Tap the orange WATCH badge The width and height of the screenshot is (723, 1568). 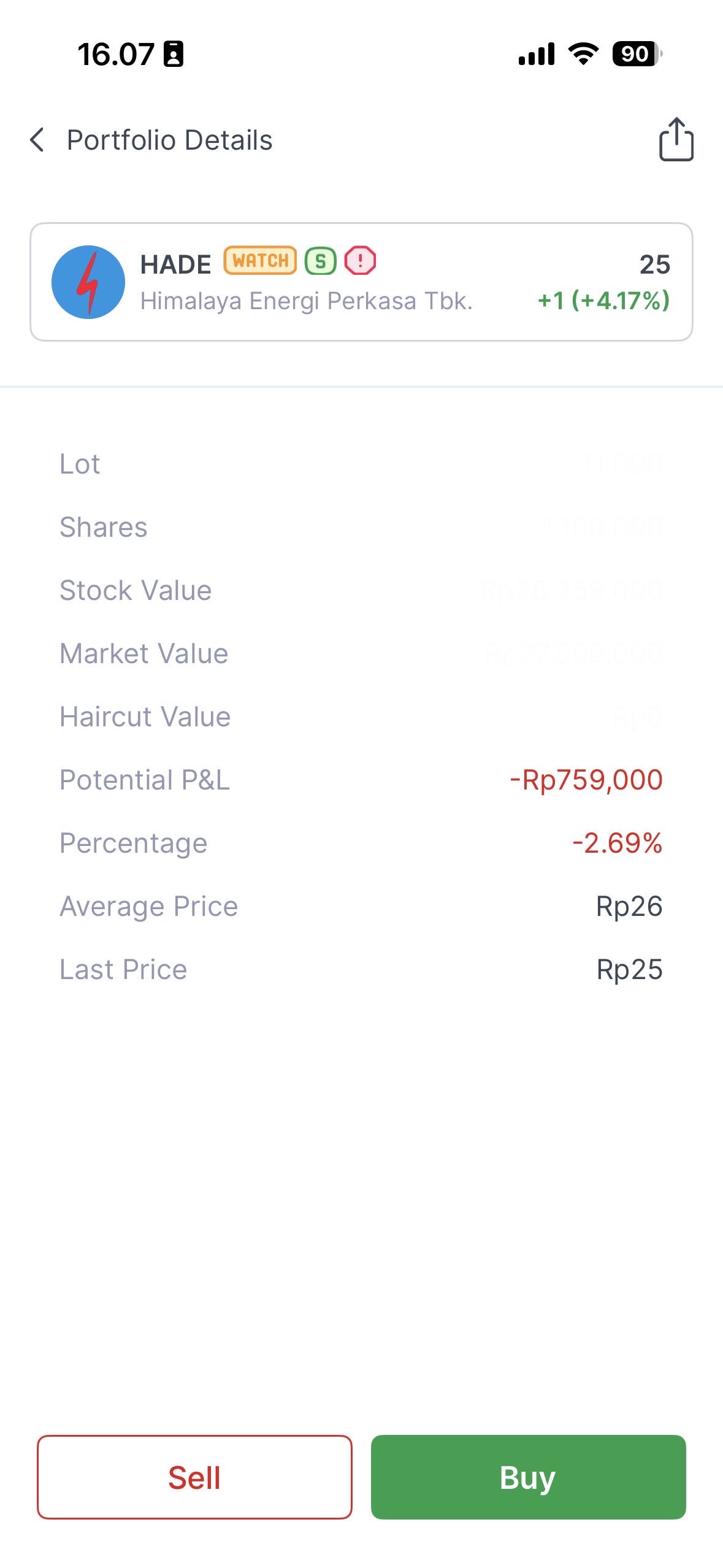260,261
